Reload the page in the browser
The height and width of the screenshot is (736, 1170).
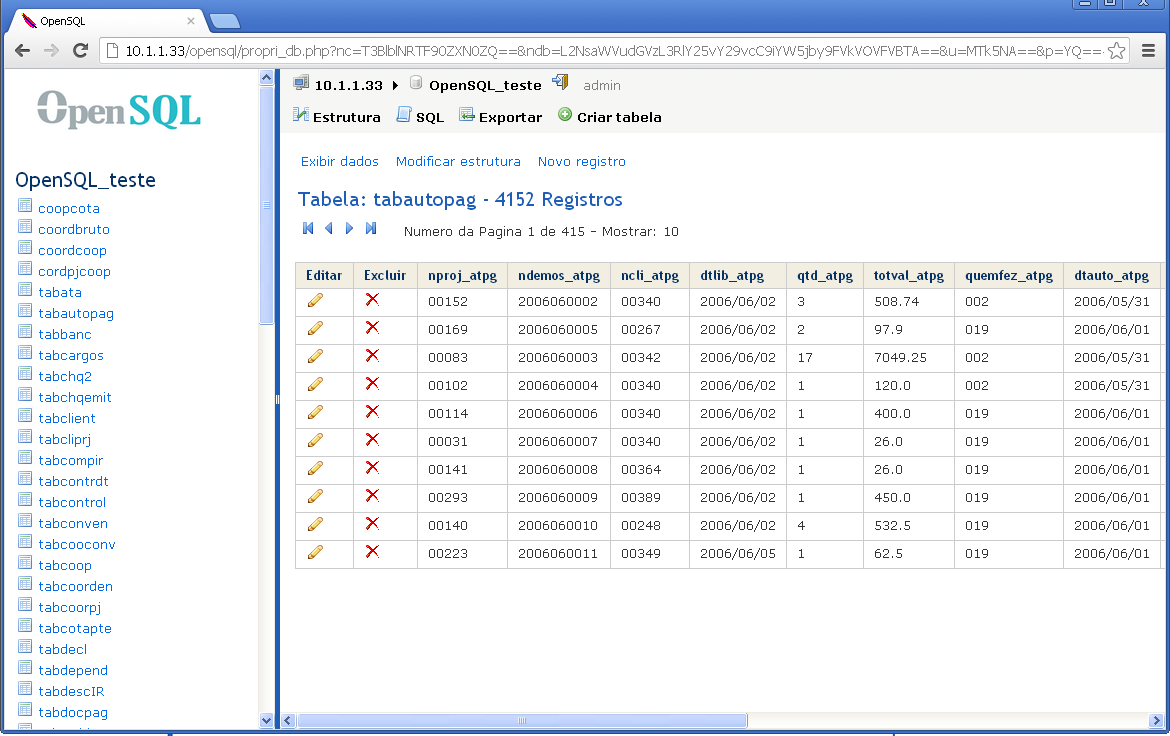[81, 51]
